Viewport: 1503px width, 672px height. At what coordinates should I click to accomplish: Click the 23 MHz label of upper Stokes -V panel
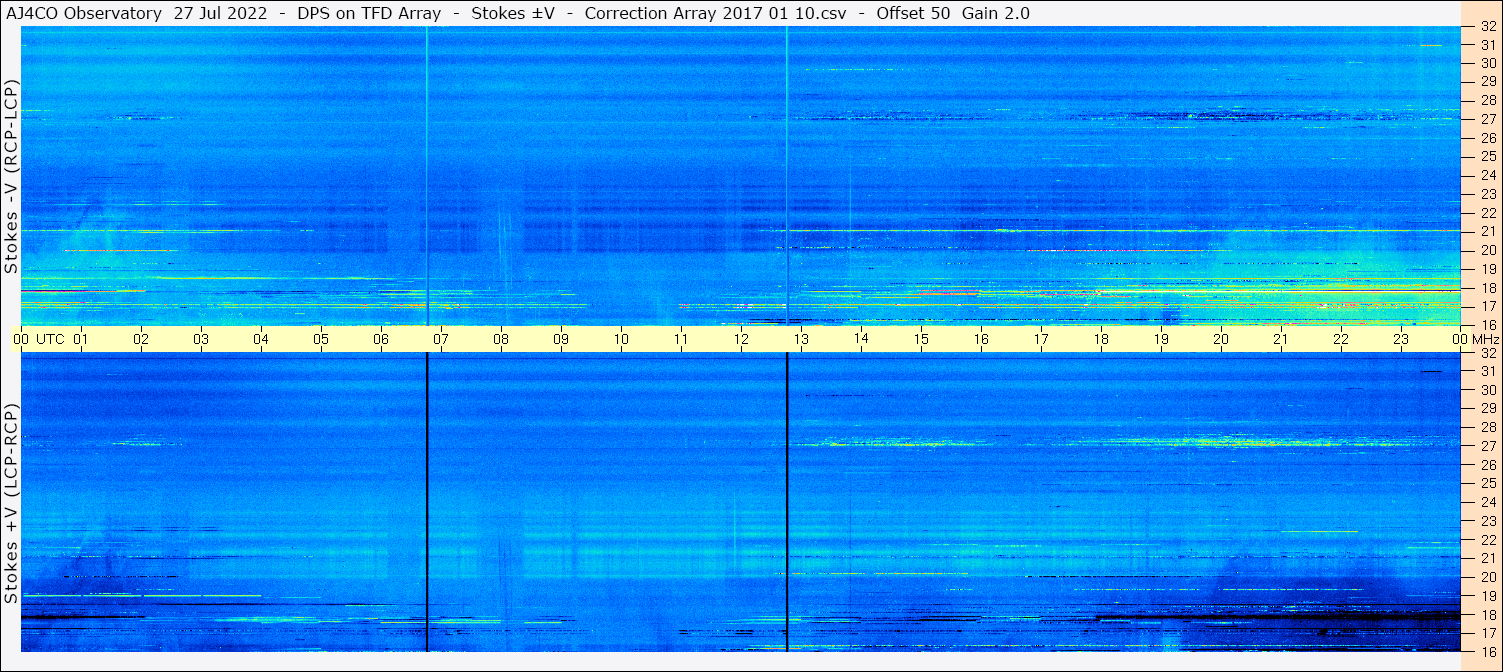(1487, 194)
